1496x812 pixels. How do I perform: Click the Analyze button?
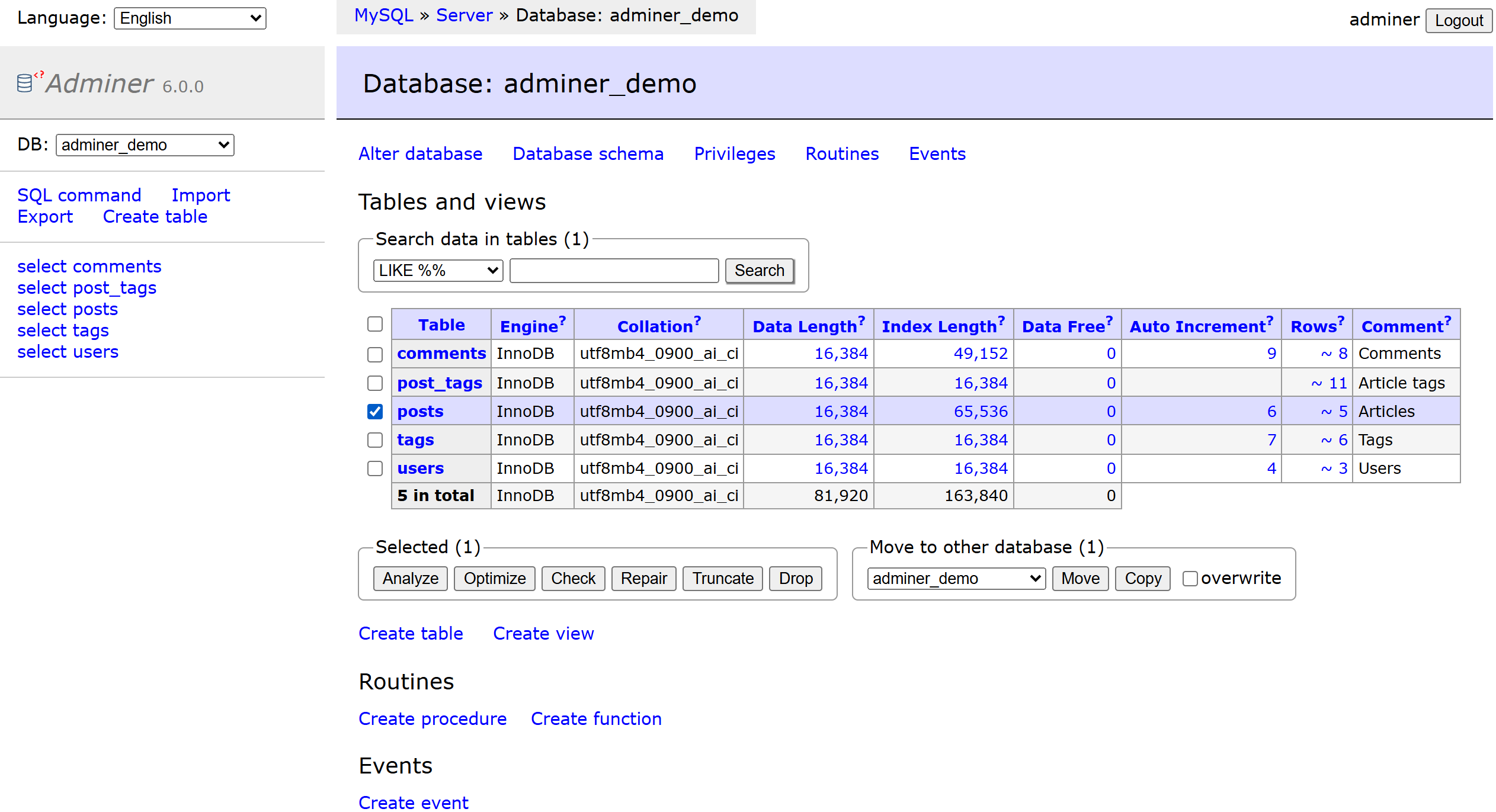411,579
